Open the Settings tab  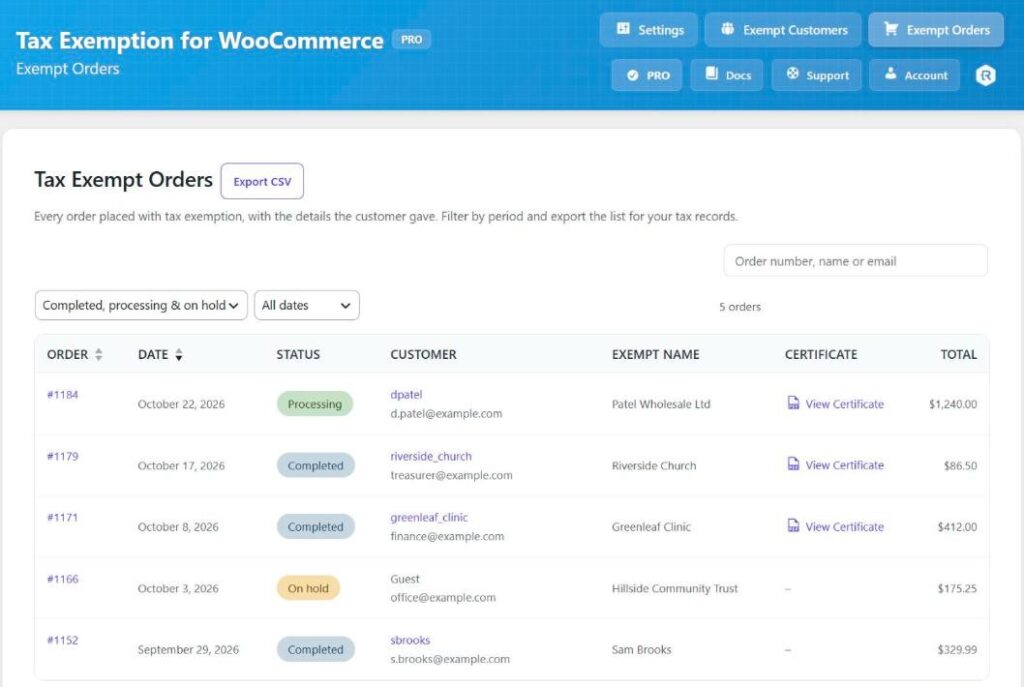(649, 30)
